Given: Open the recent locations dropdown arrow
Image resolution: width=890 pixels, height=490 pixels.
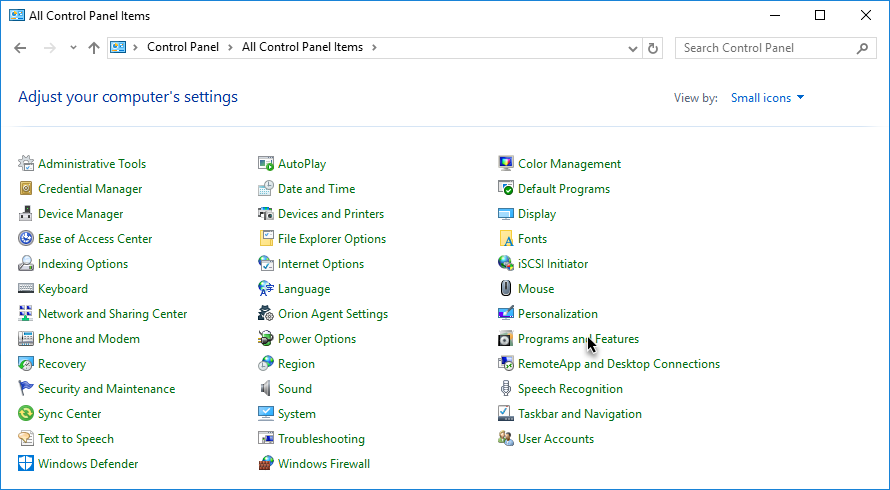Looking at the screenshot, I should 73,48.
